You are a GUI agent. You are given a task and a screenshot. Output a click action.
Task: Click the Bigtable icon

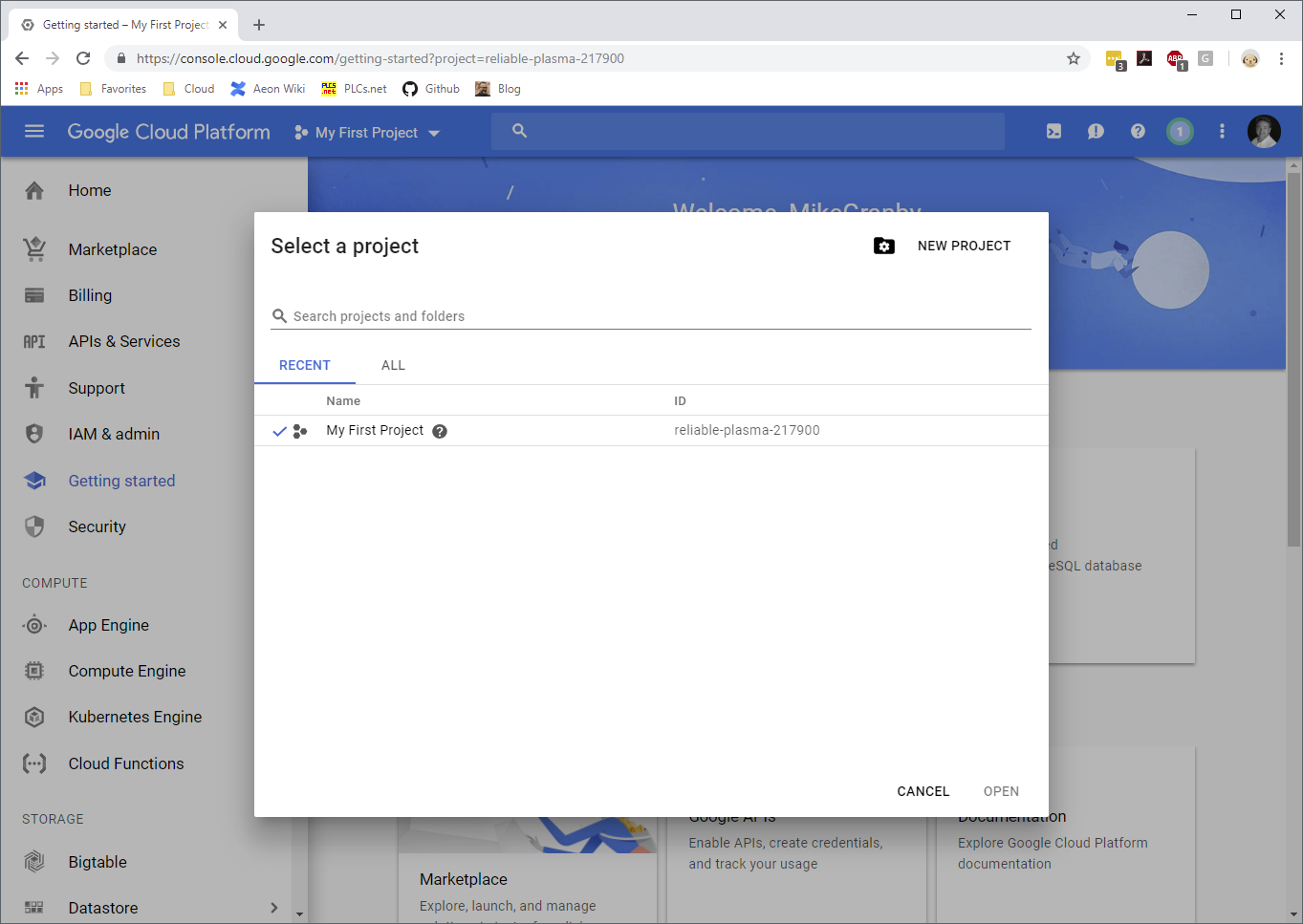pyautogui.click(x=34, y=862)
